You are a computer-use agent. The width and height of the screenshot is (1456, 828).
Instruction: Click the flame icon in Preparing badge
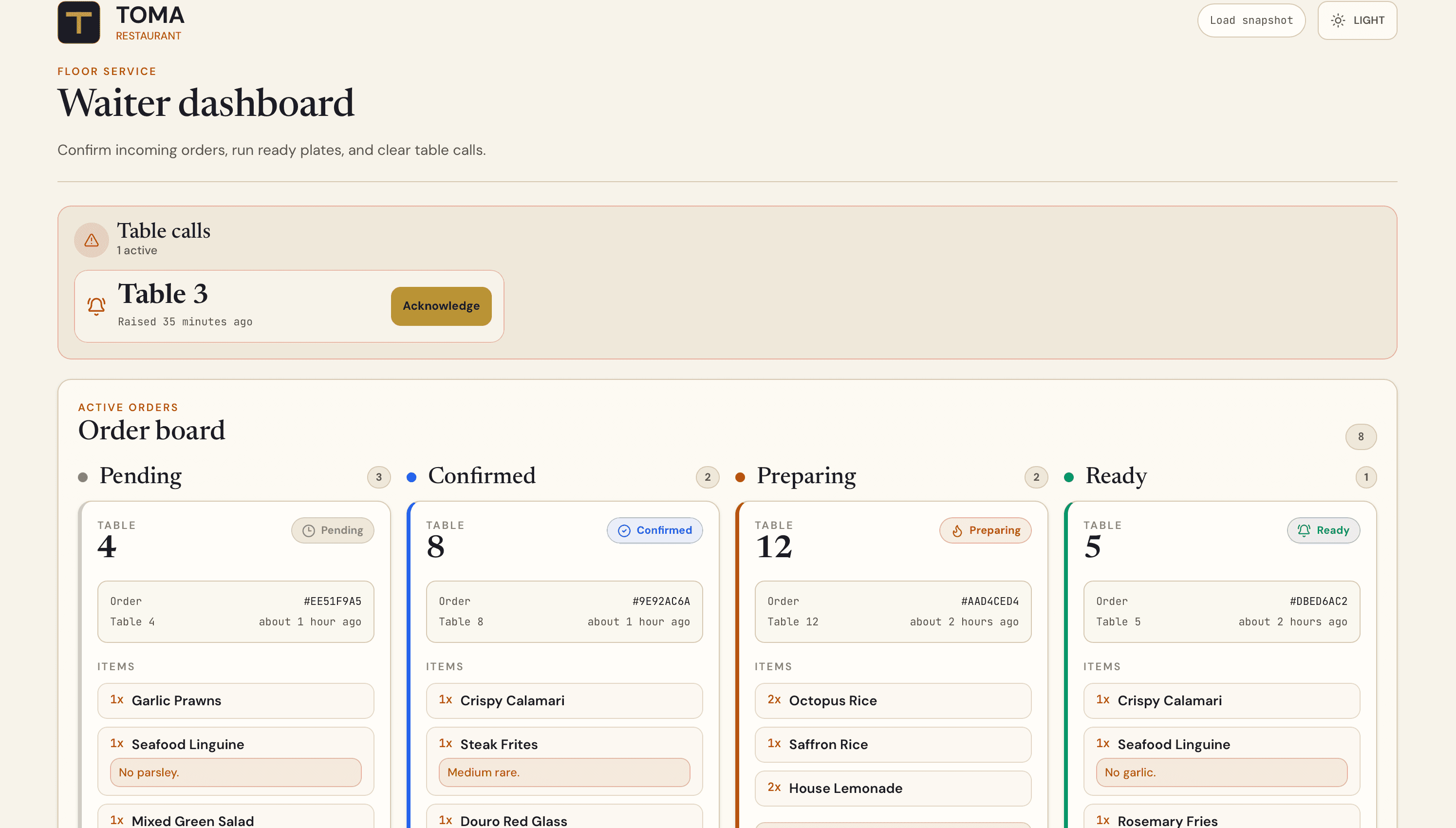[x=957, y=530]
